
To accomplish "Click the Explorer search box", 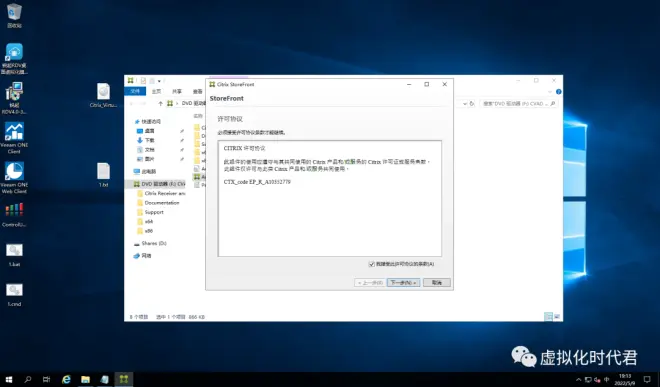I will [519, 104].
